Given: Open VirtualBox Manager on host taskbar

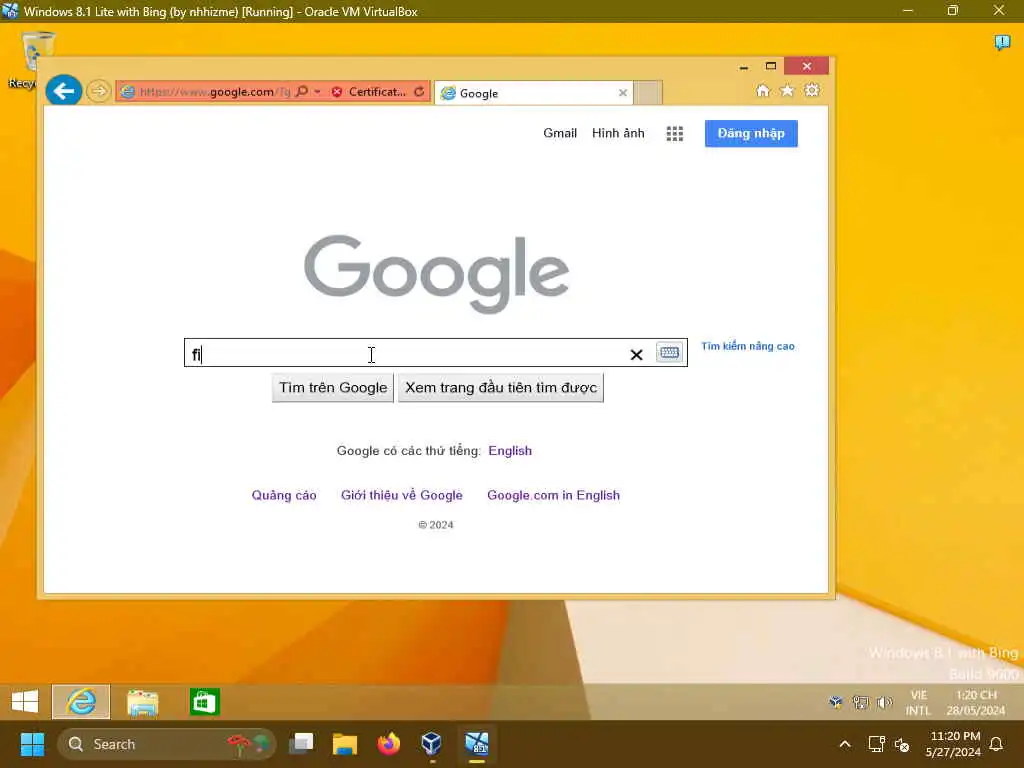Looking at the screenshot, I should tap(432, 744).
